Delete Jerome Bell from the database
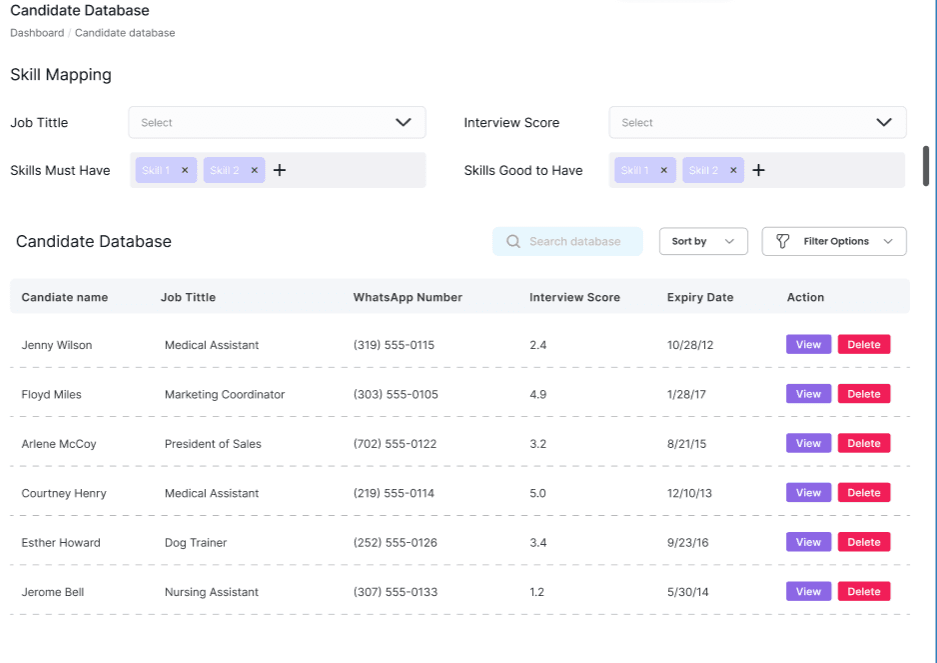 pyautogui.click(x=864, y=592)
